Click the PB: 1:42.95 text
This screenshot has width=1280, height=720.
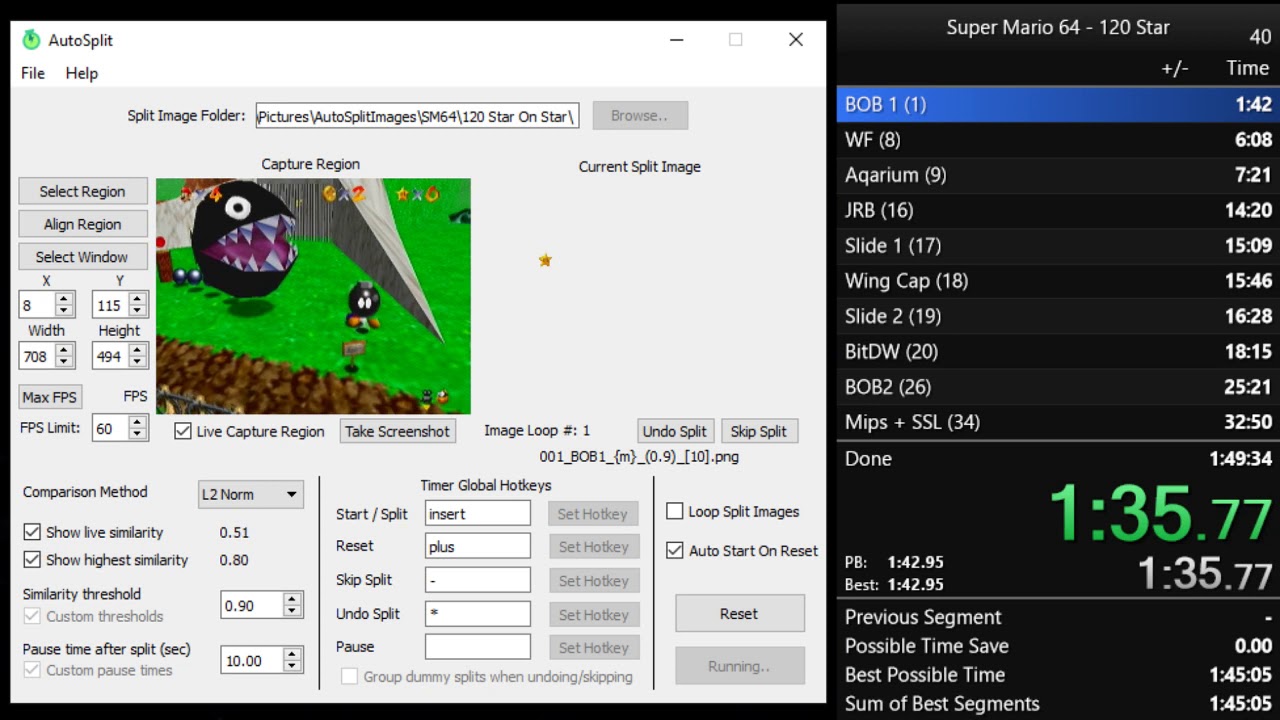pos(894,562)
